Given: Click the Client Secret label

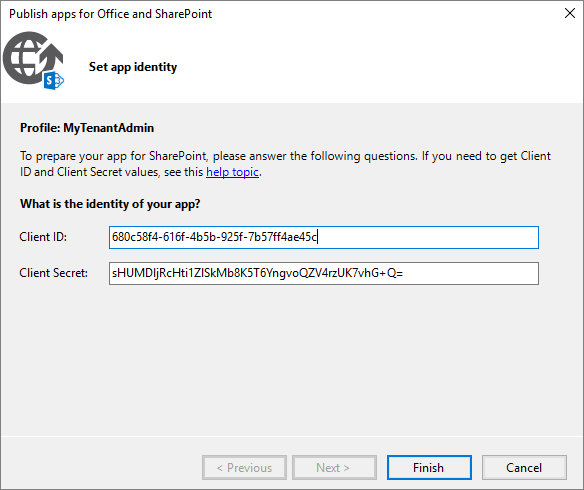Looking at the screenshot, I should click(x=54, y=273).
